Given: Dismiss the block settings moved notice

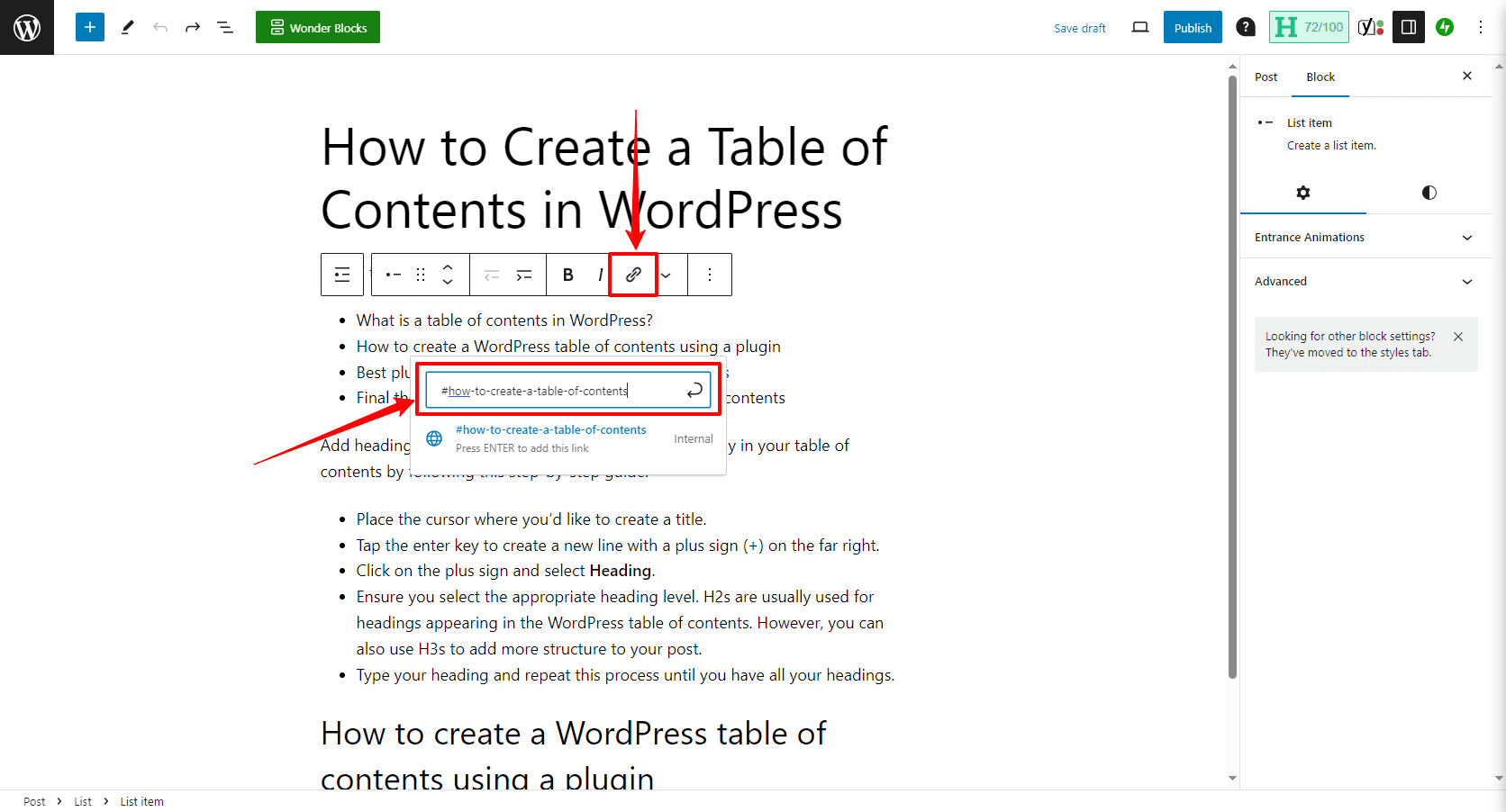Looking at the screenshot, I should [1458, 337].
